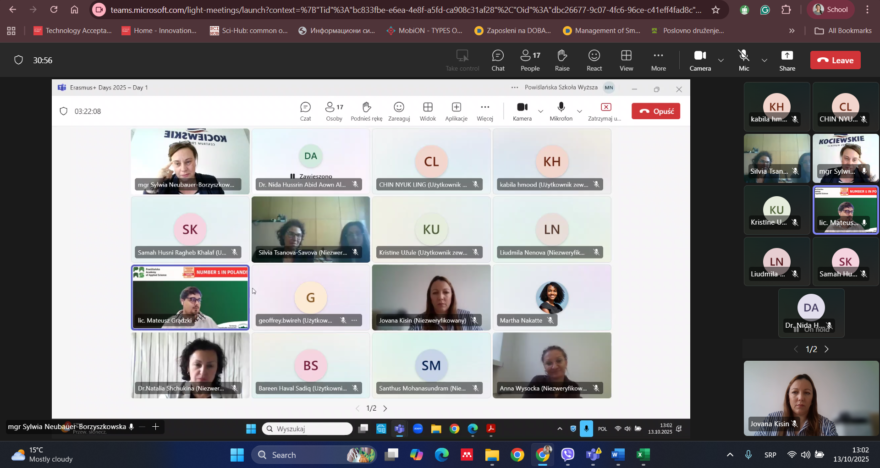Go to next participants page arrow

826,349
